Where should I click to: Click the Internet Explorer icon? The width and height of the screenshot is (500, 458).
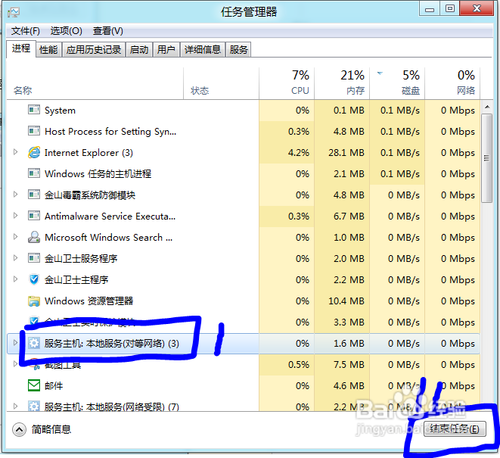pos(34,152)
